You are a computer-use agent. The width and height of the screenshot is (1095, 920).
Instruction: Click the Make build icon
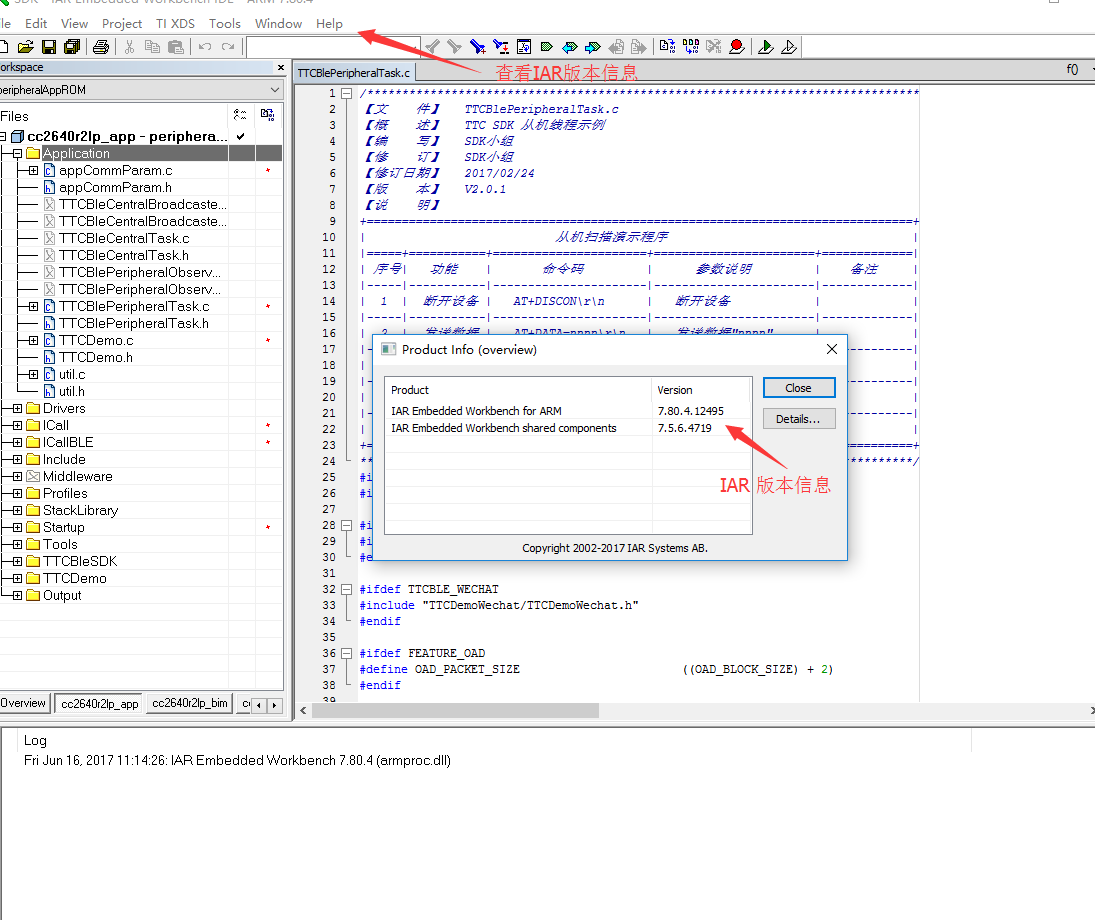coord(691,47)
